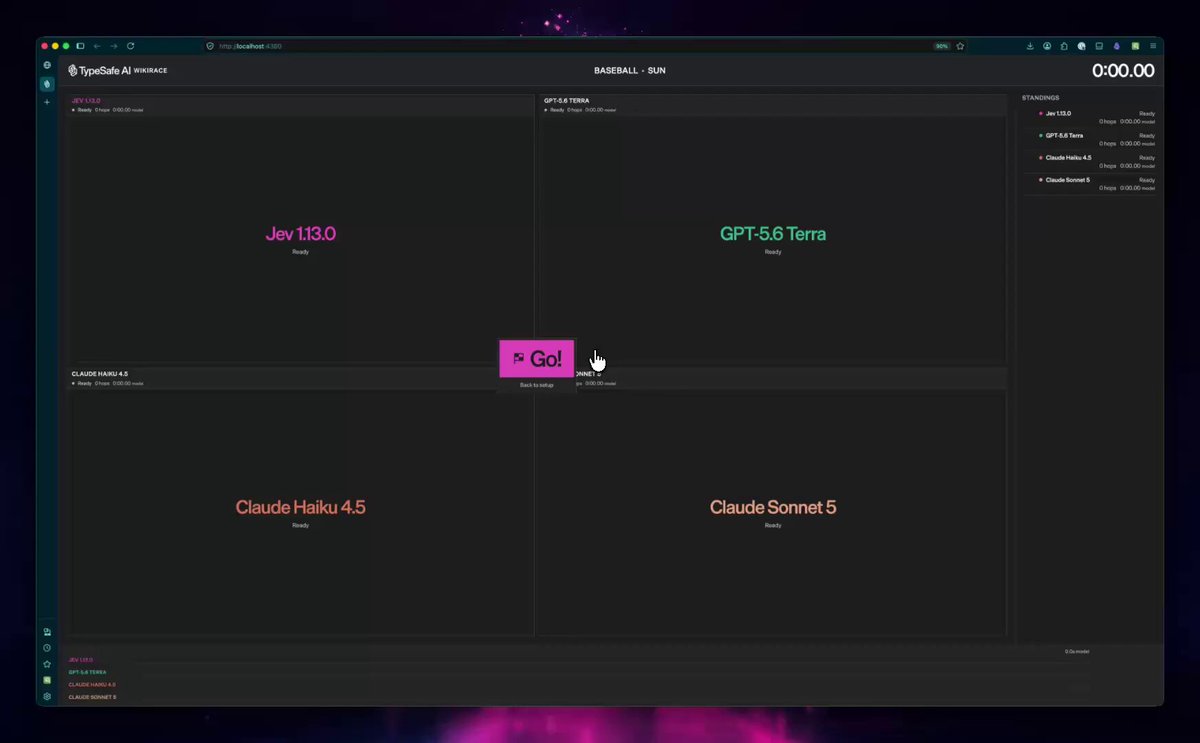The height and width of the screenshot is (743, 1200).
Task: Click the large Jev 1.13.0 pane title
Action: tap(300, 234)
